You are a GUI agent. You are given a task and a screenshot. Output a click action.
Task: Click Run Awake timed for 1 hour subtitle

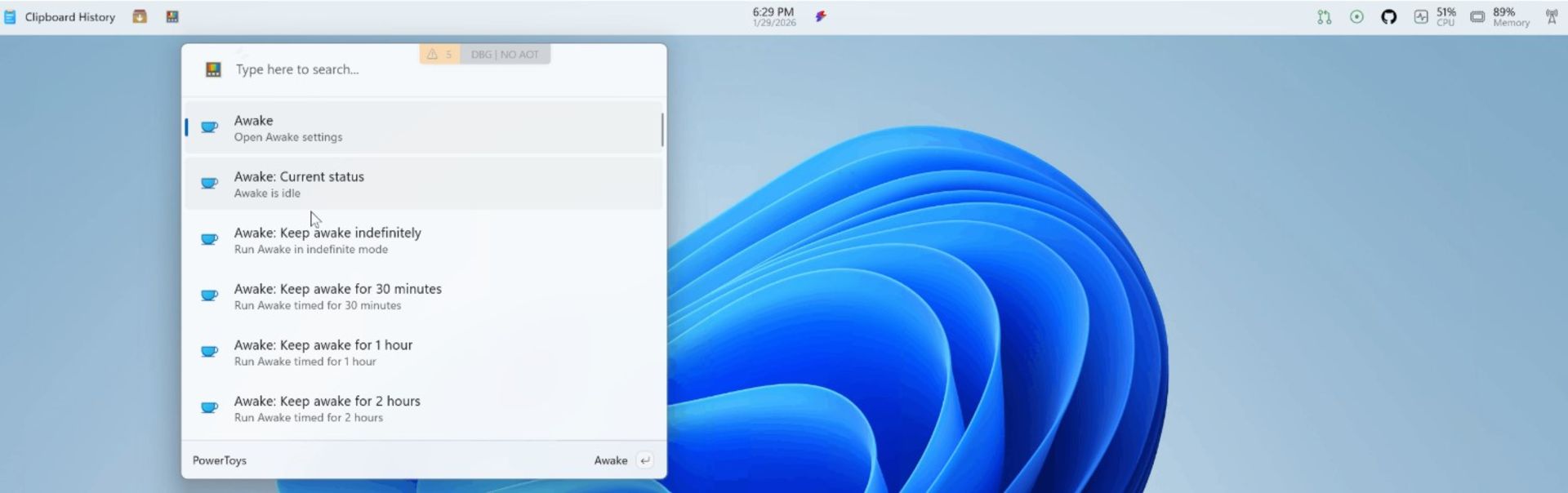tap(305, 362)
